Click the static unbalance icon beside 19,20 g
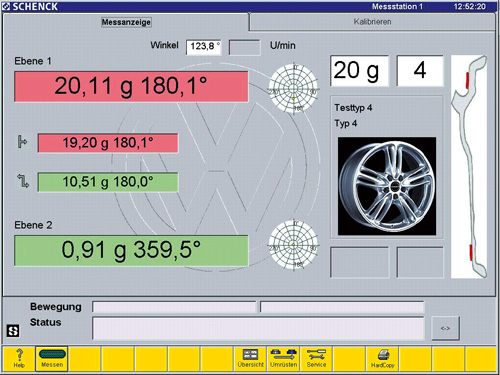 coord(22,142)
